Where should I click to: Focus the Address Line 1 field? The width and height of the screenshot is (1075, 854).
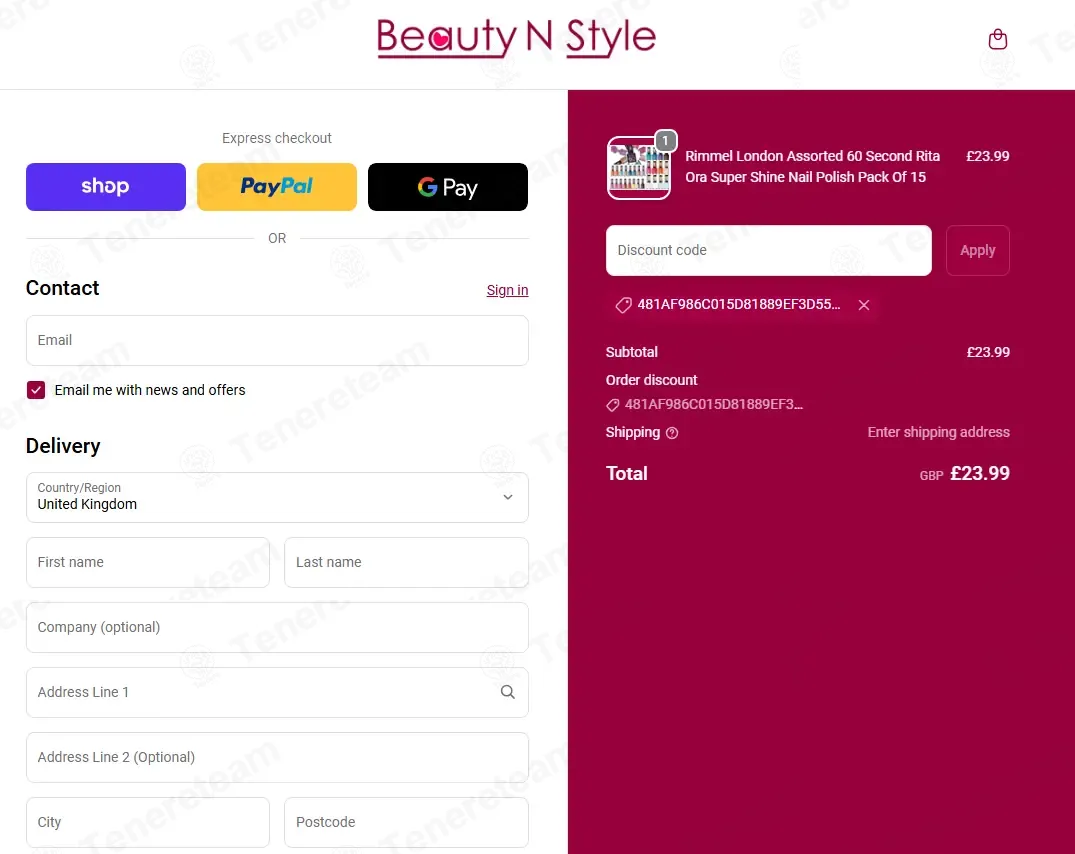pos(277,692)
